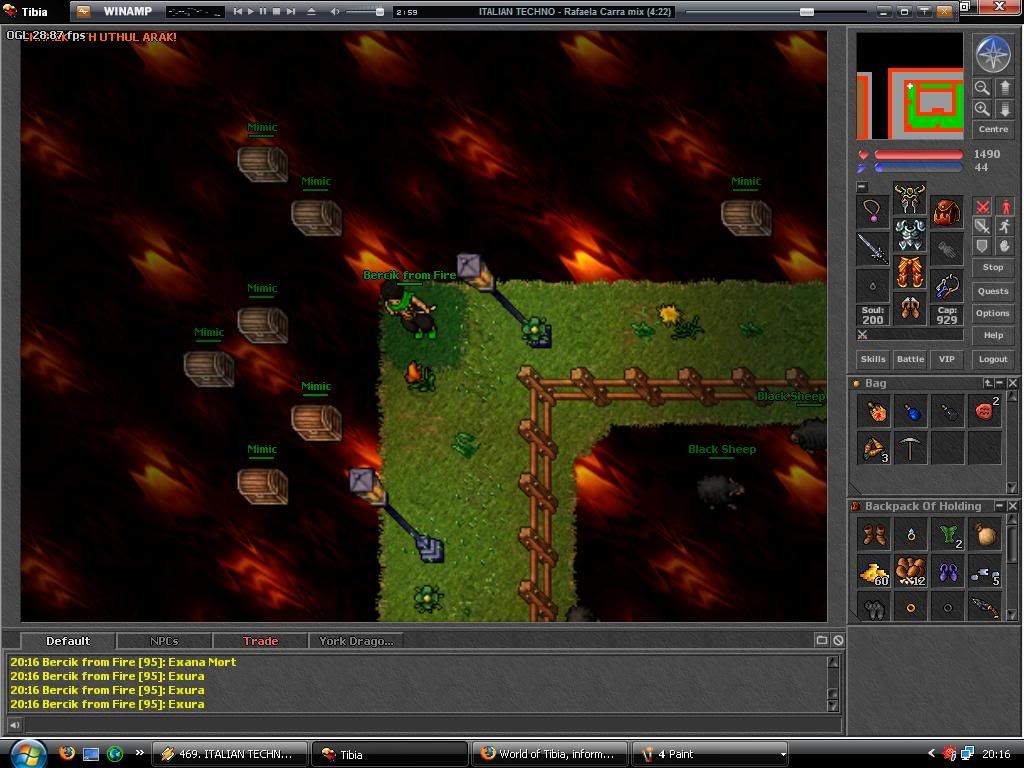
Task: Stop Winamp playback
Action: [276, 12]
